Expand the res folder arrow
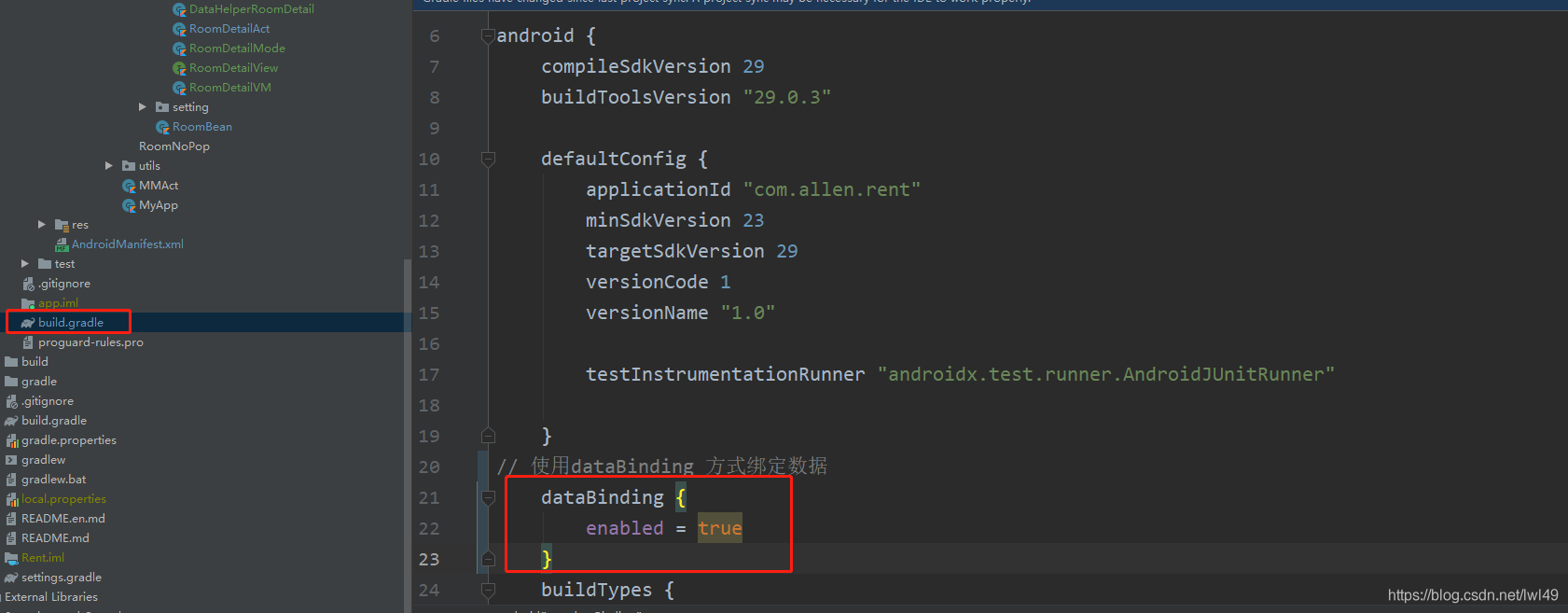This screenshot has width=1568, height=613. pos(42,225)
